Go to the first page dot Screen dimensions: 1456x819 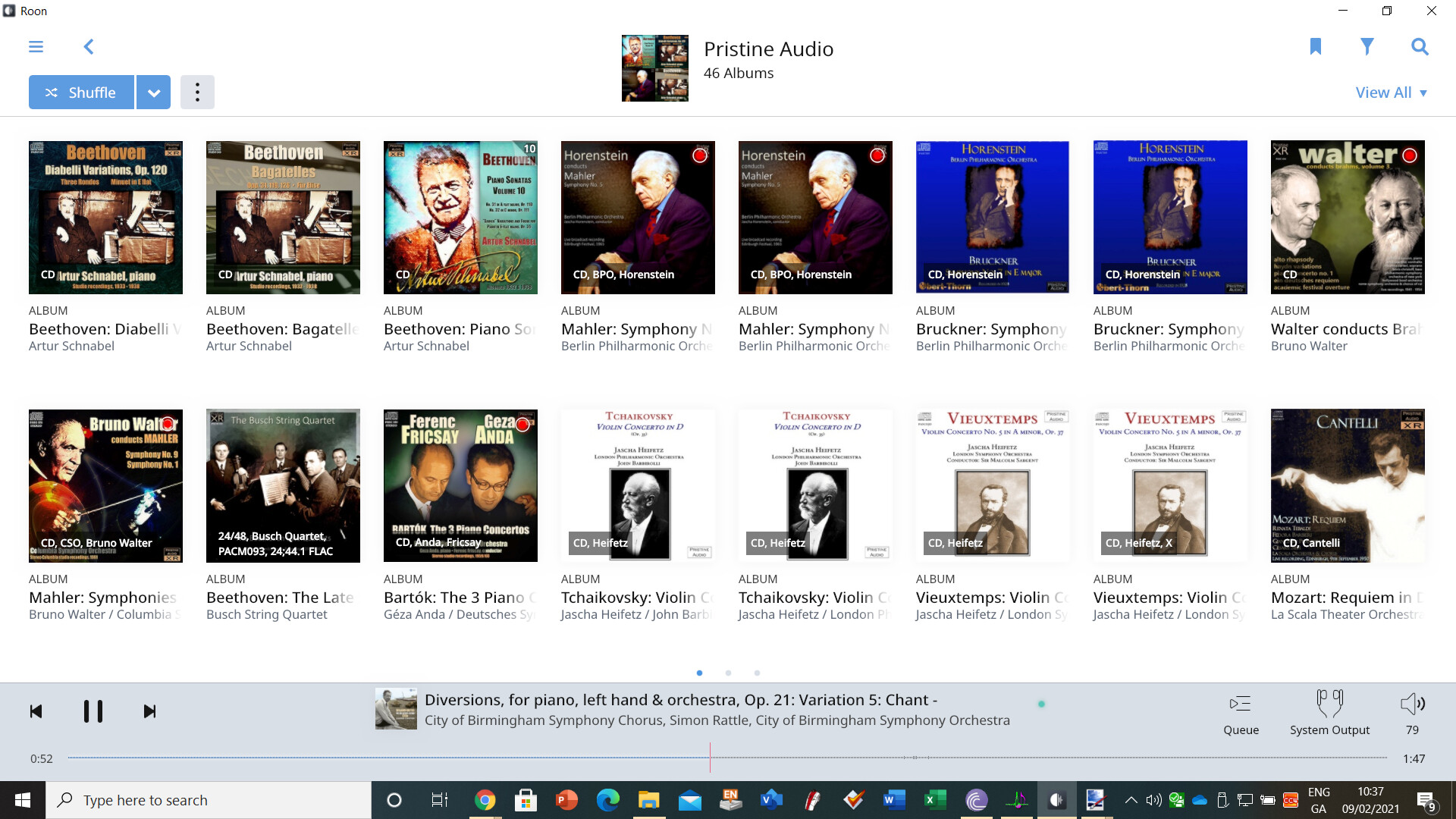tap(699, 673)
